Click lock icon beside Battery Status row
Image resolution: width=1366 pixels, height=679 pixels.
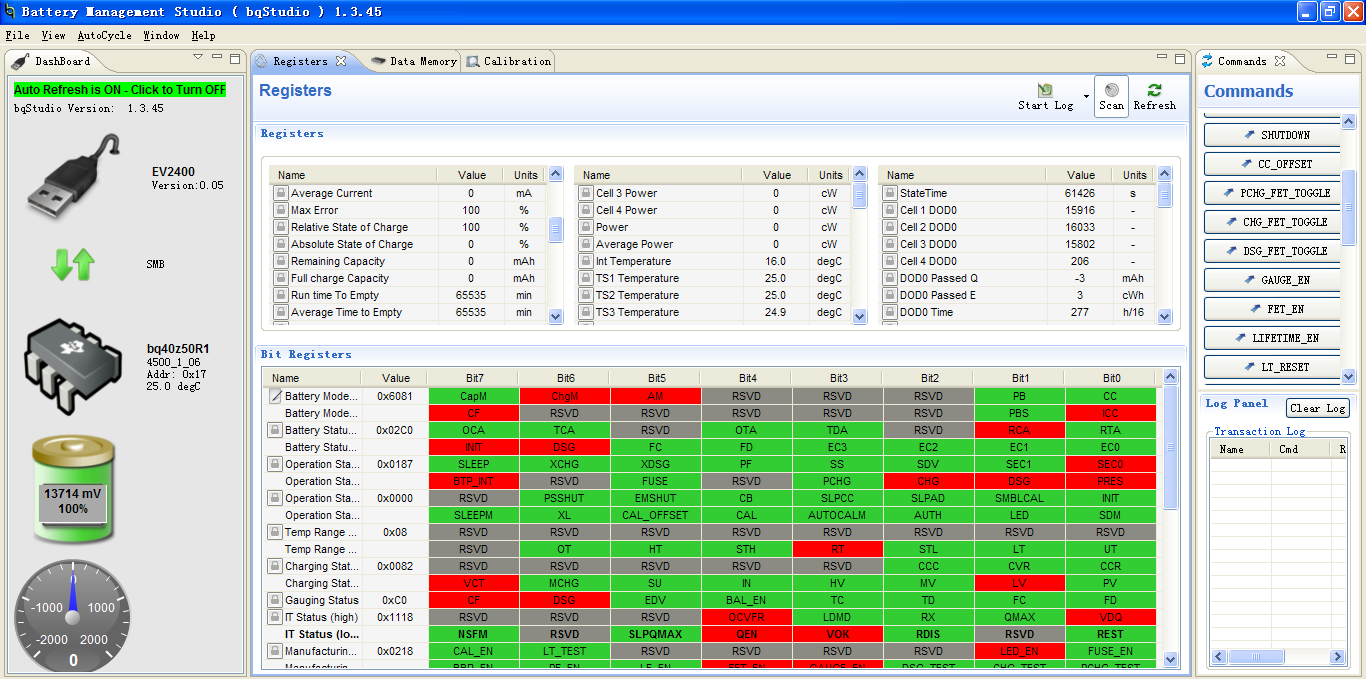tap(275, 430)
